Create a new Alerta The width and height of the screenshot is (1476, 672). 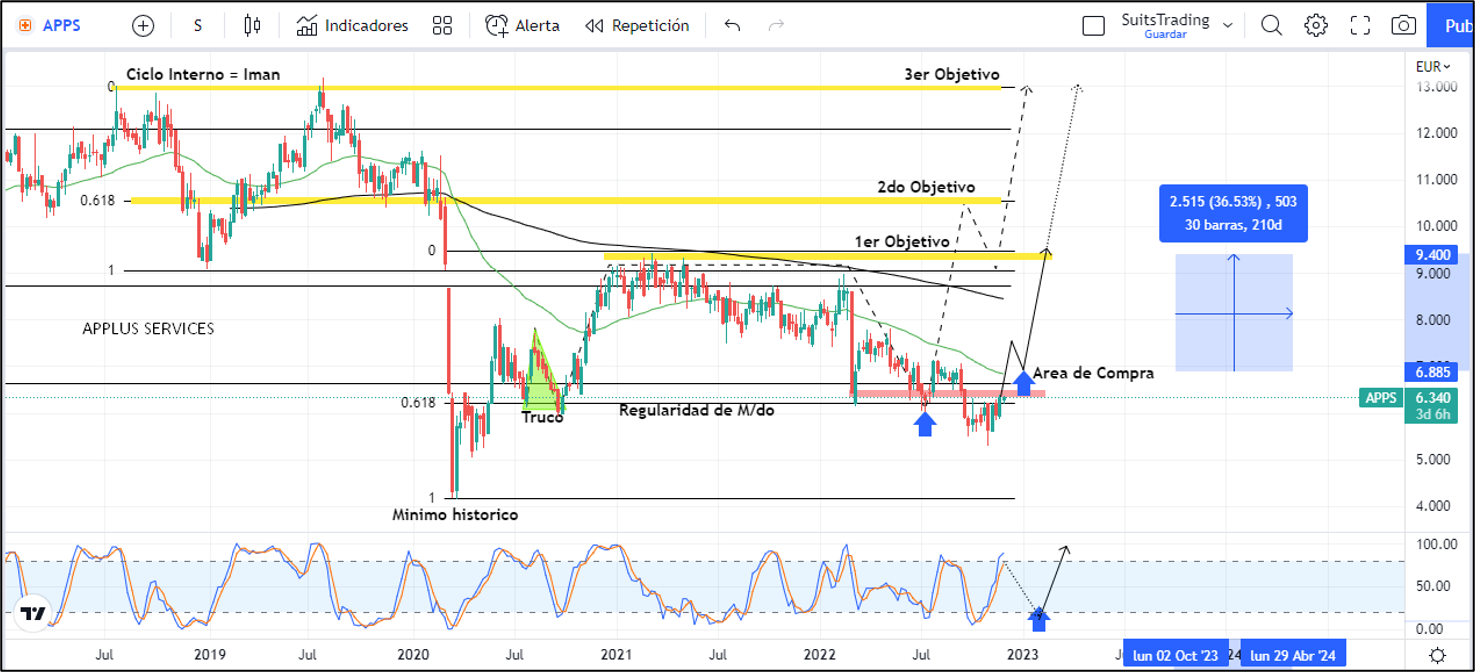pos(522,26)
